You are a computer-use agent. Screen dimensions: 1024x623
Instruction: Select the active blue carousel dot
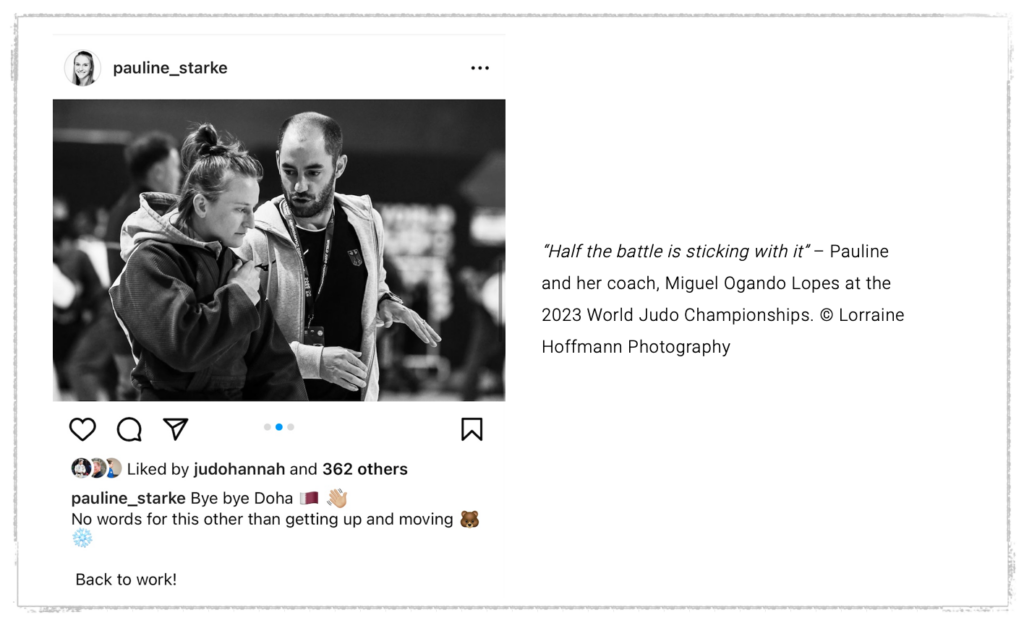click(x=279, y=427)
